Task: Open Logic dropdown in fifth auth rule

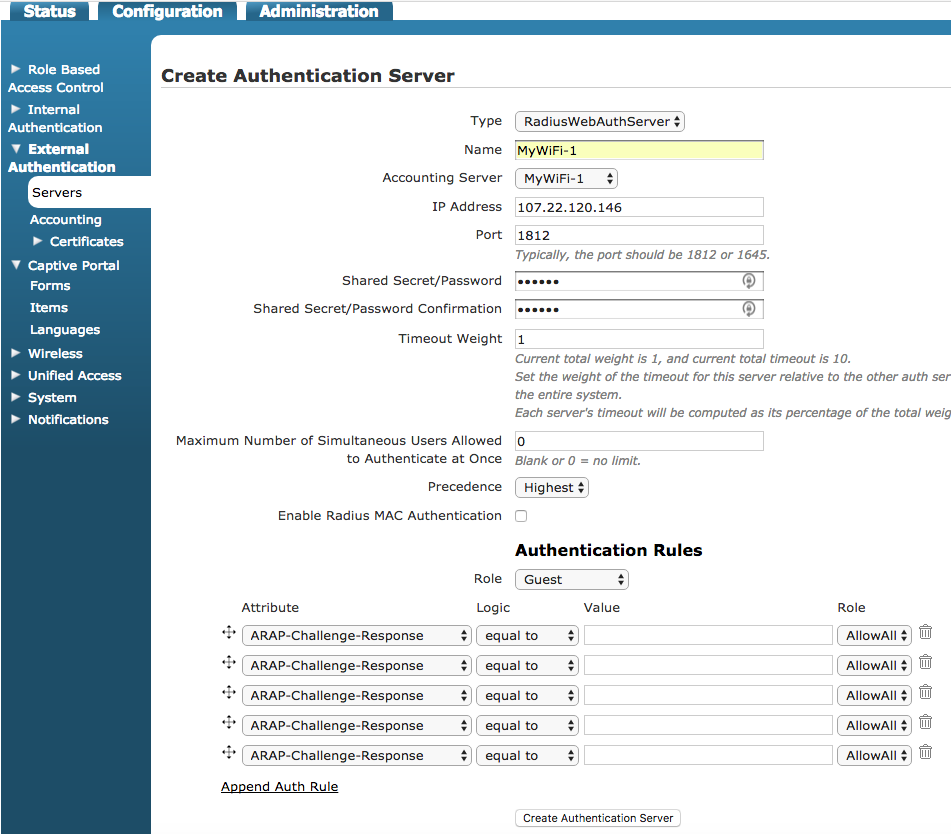Action: (527, 756)
